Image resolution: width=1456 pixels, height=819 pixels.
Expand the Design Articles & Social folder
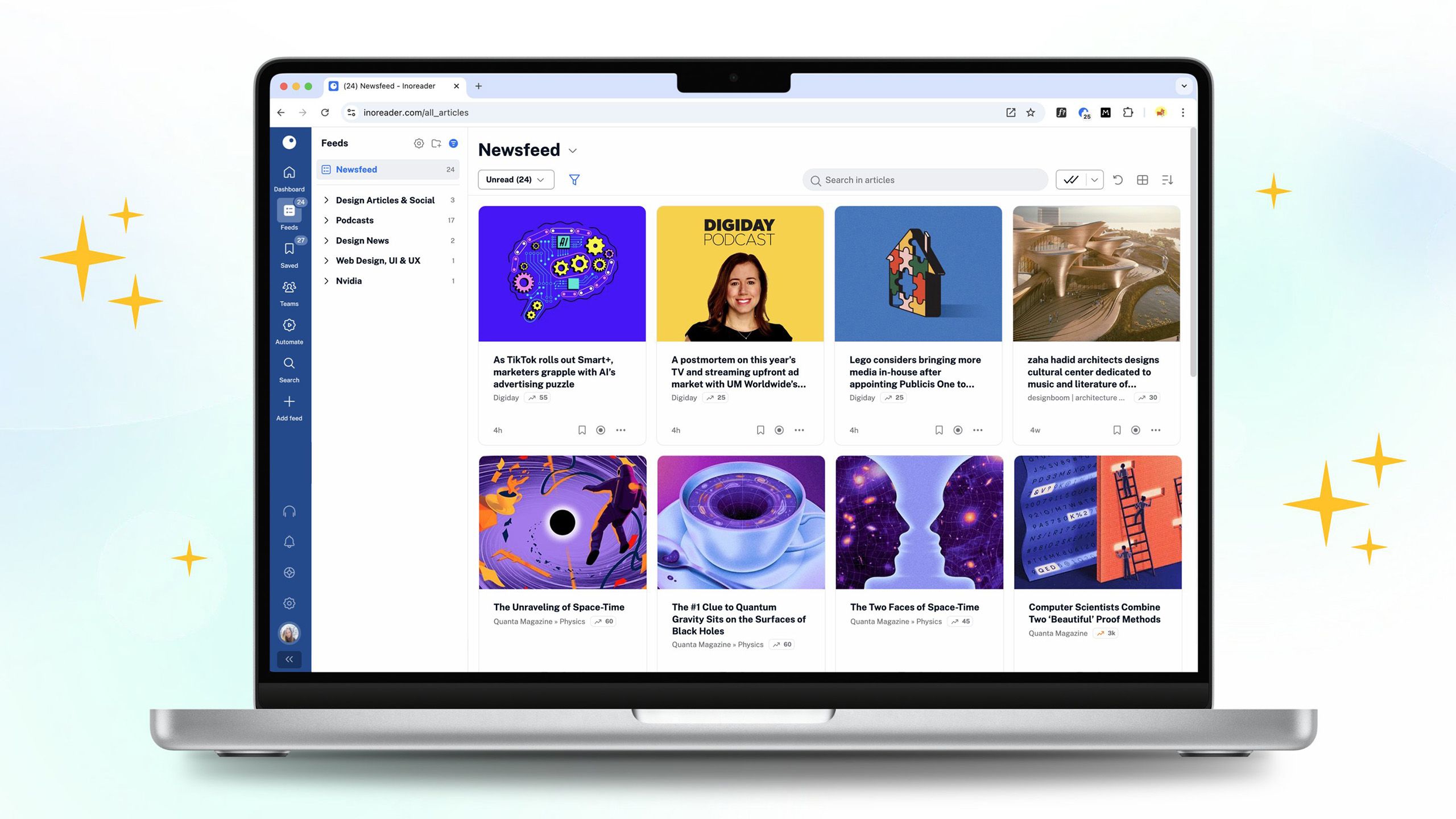point(326,200)
